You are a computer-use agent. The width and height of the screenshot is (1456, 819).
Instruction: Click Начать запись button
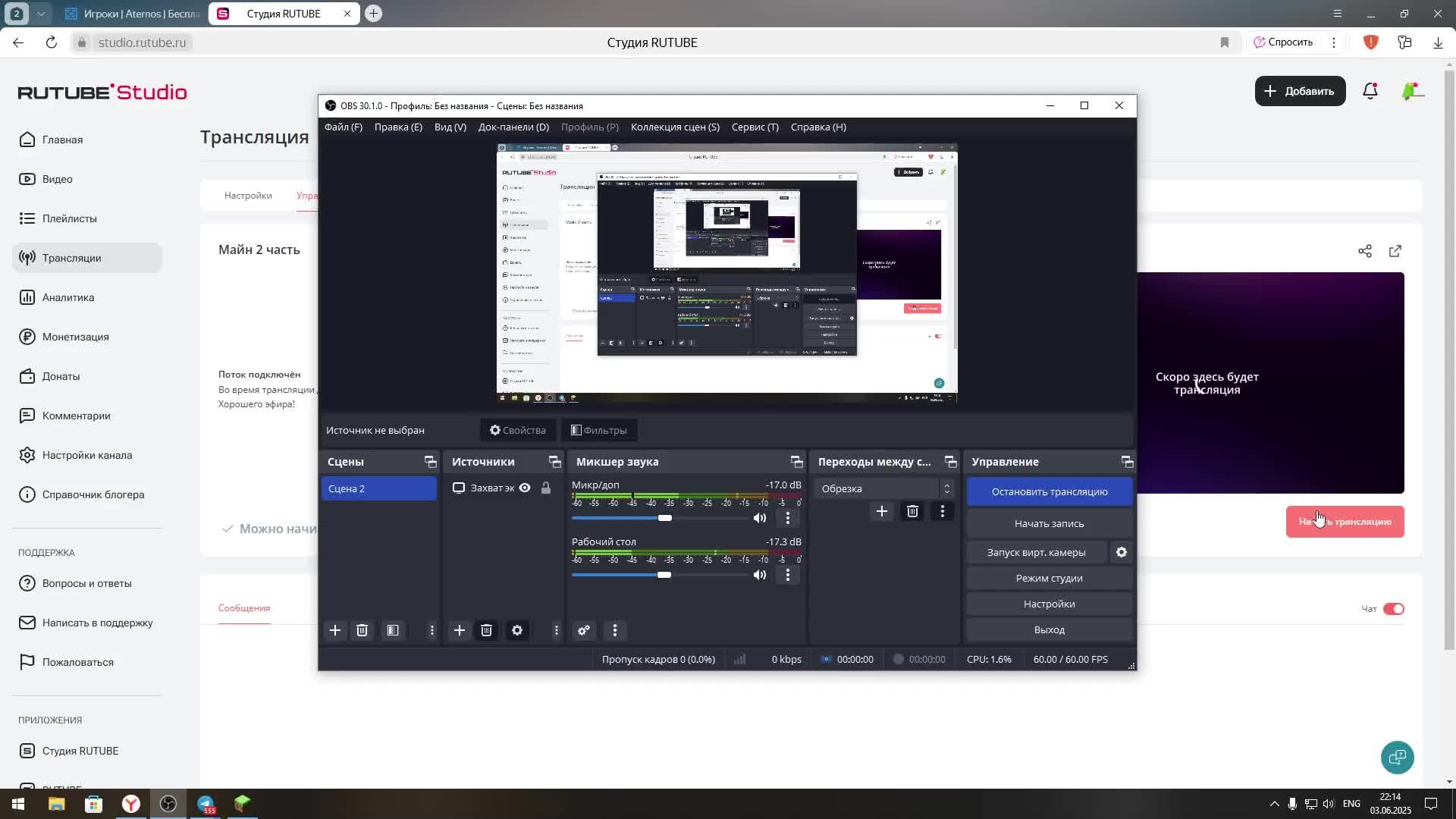click(x=1050, y=524)
